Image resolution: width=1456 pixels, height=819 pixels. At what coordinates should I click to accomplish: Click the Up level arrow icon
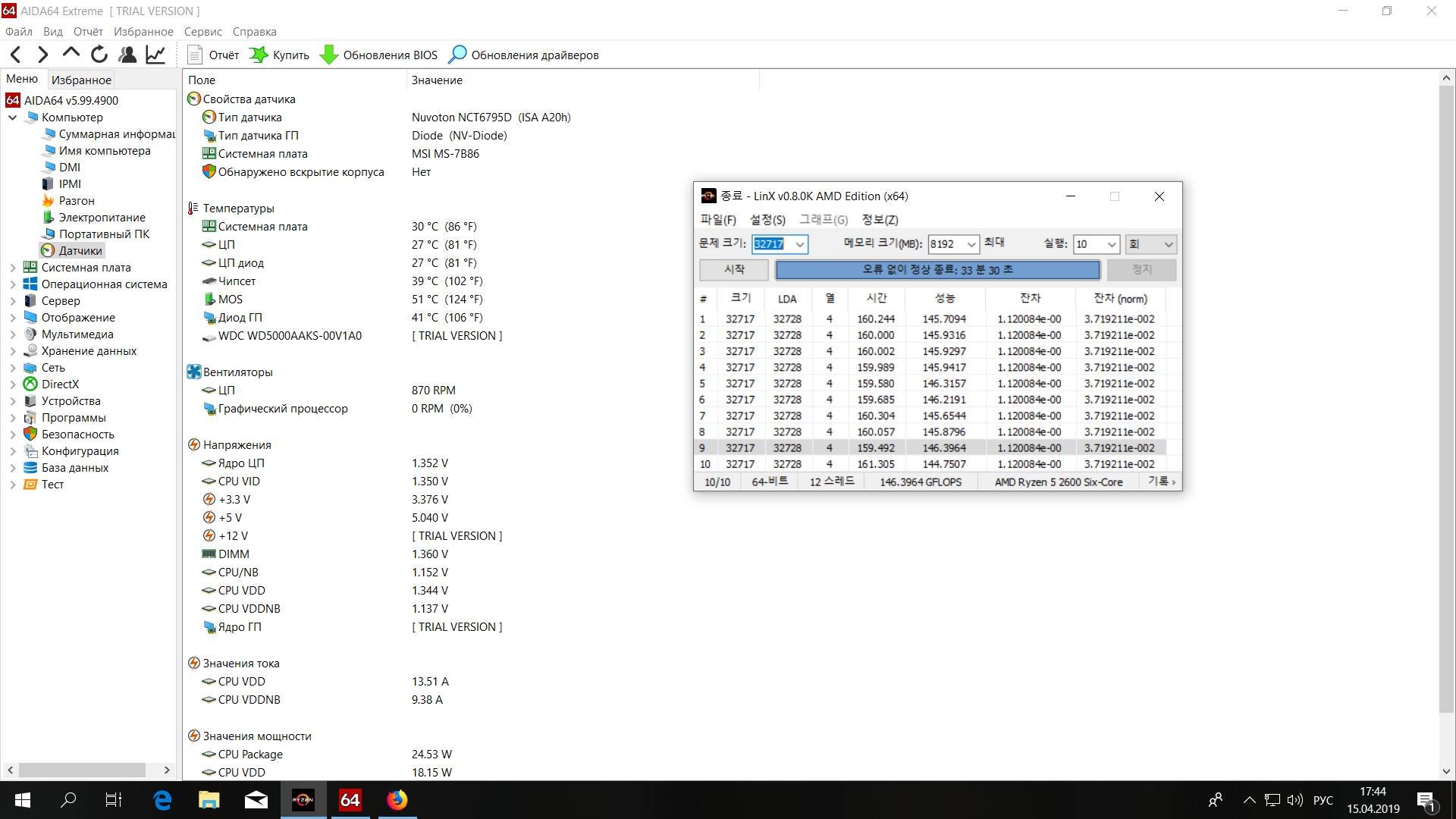(x=71, y=53)
